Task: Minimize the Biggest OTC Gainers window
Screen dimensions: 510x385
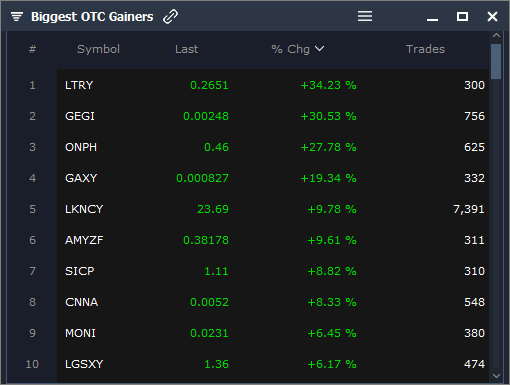Action: (432, 20)
